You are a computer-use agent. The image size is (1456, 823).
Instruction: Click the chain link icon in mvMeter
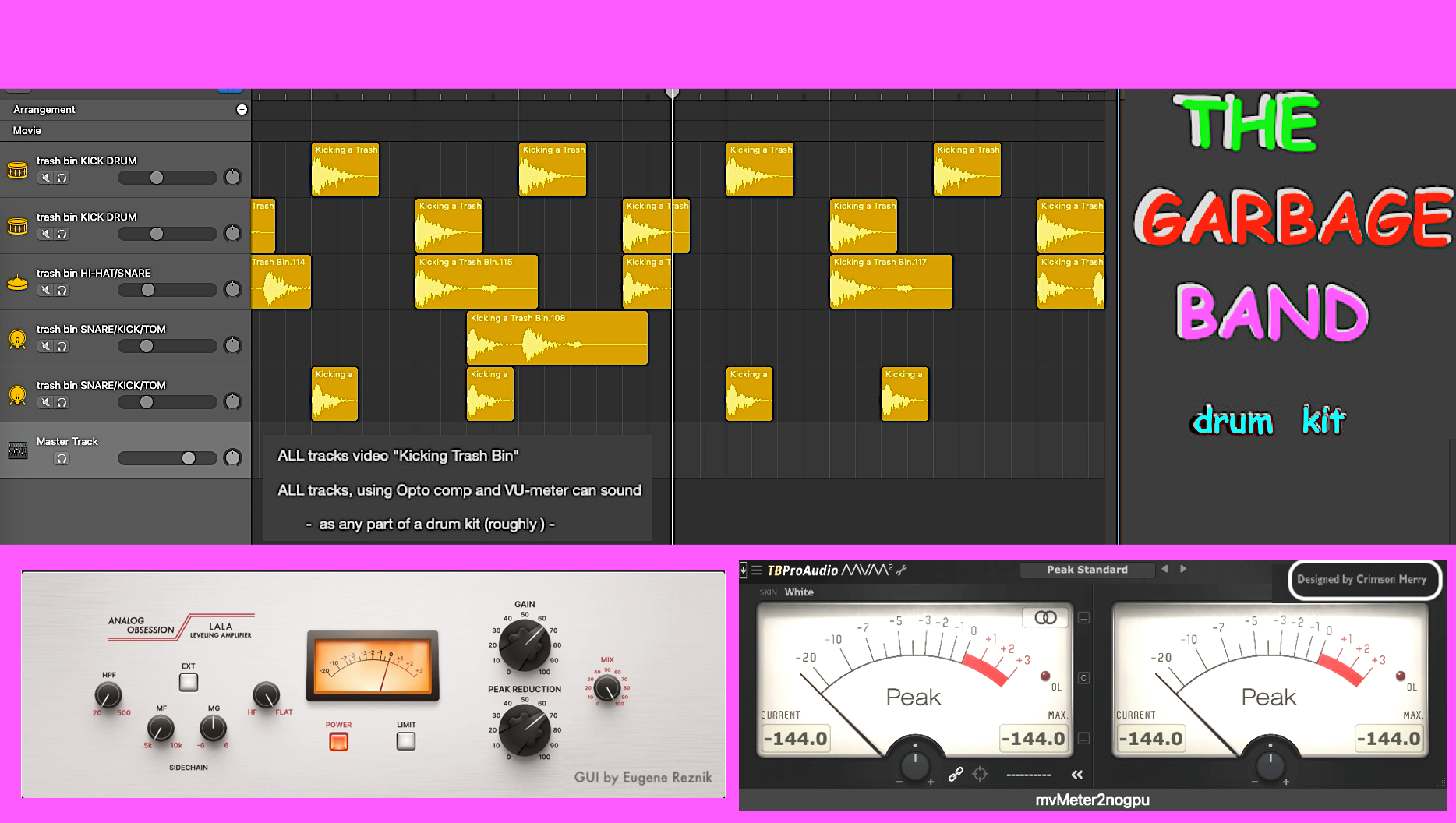pyautogui.click(x=956, y=774)
